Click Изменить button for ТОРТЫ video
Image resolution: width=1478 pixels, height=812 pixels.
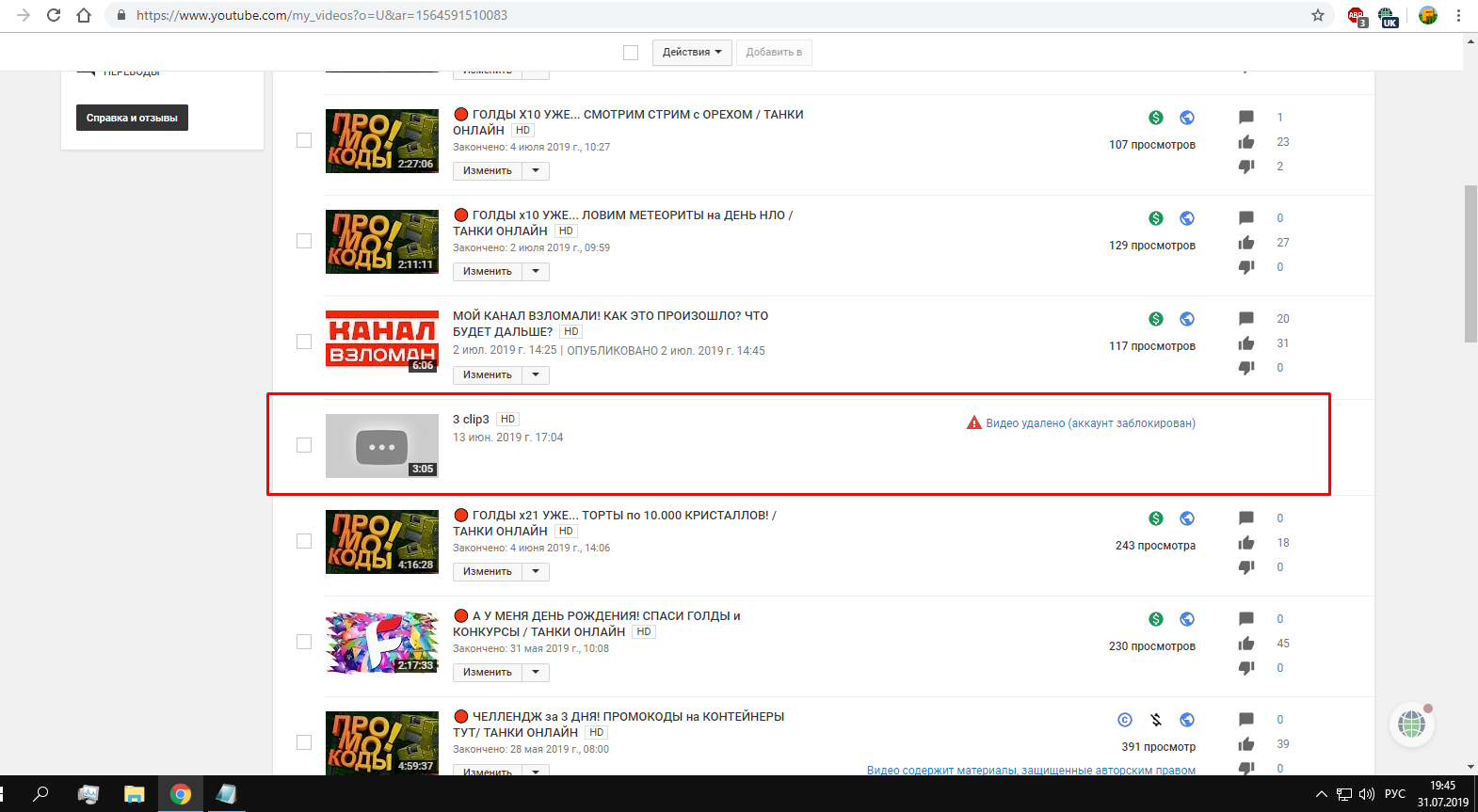[488, 572]
